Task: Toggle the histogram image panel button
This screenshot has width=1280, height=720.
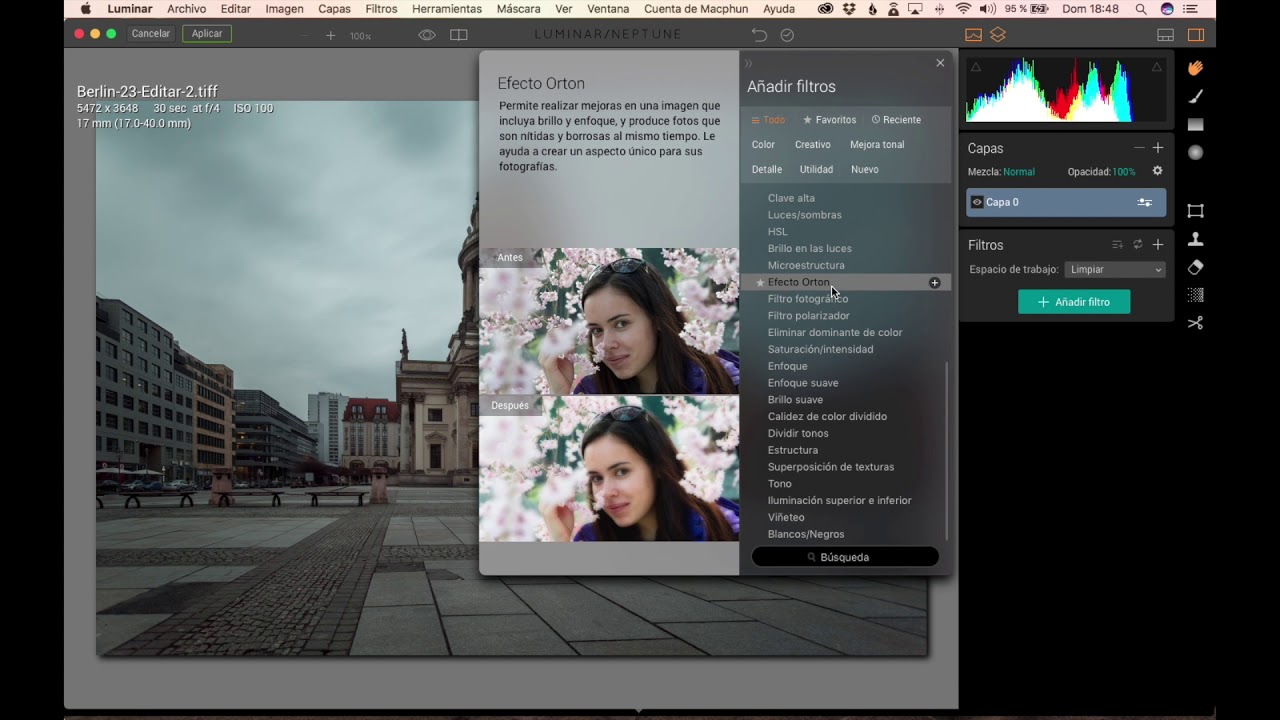Action: pos(974,35)
